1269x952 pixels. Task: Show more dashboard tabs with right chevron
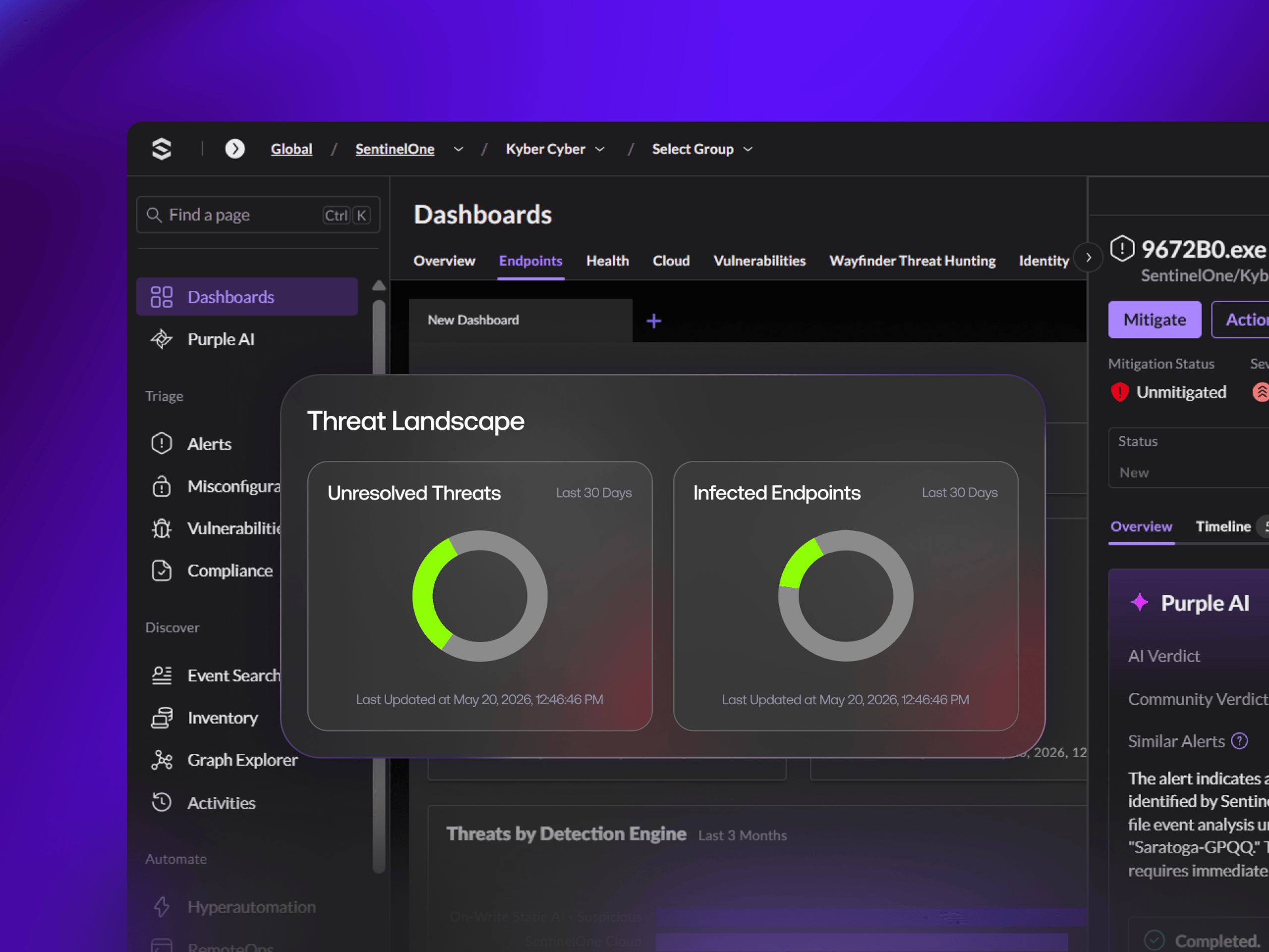coord(1088,258)
